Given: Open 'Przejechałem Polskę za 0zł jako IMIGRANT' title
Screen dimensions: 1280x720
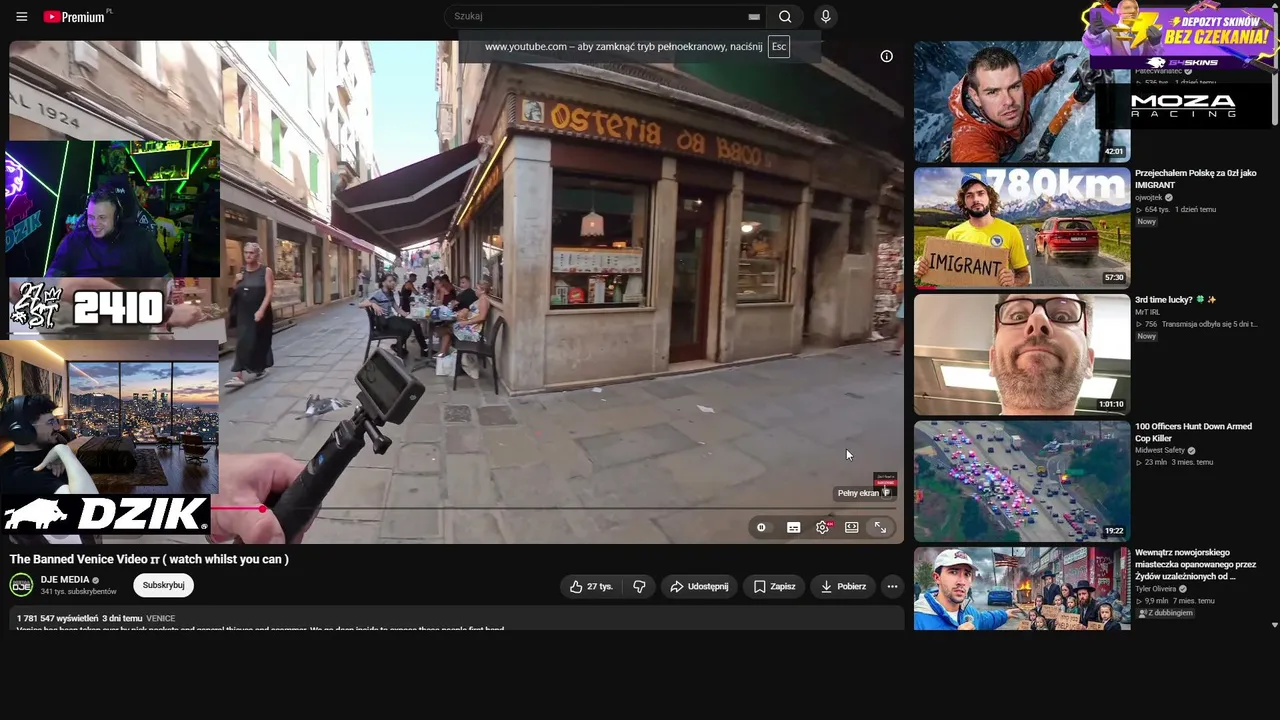Looking at the screenshot, I should [x=1196, y=179].
